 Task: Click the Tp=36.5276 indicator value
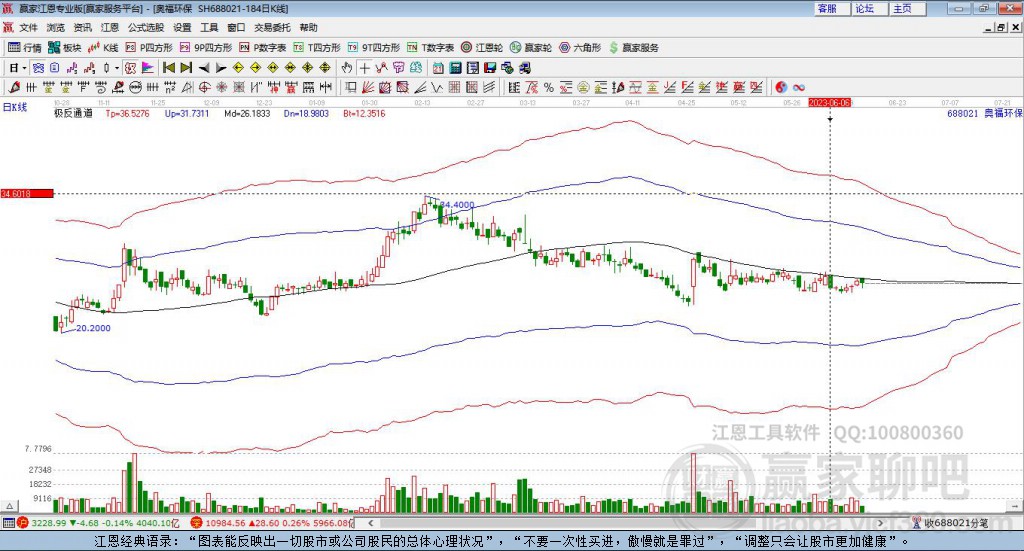tap(127, 114)
